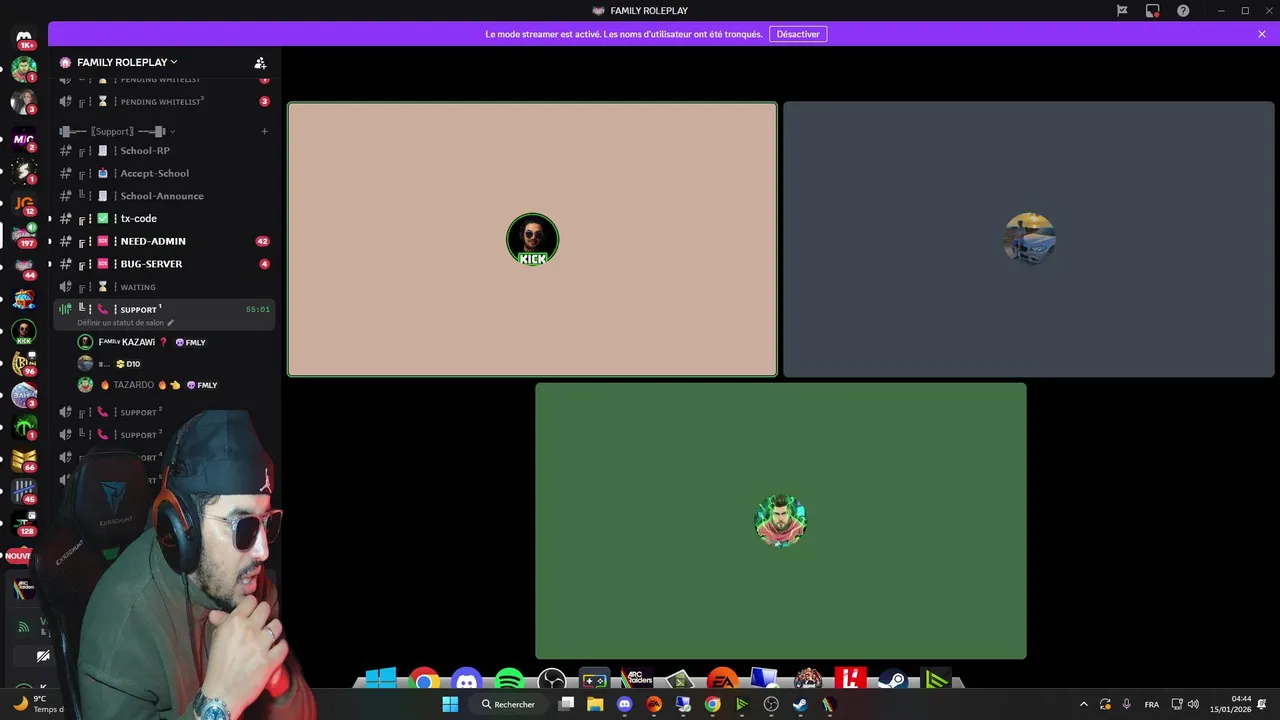Open the Help question mark icon
1280x720 pixels.
[x=1183, y=11]
